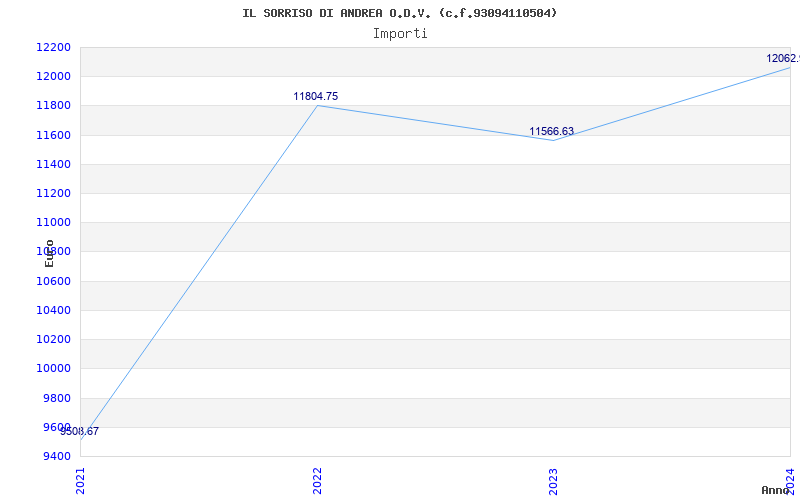The height and width of the screenshot is (500, 800).
Task: Click the 12062 data label near 2024
Action: (x=783, y=59)
